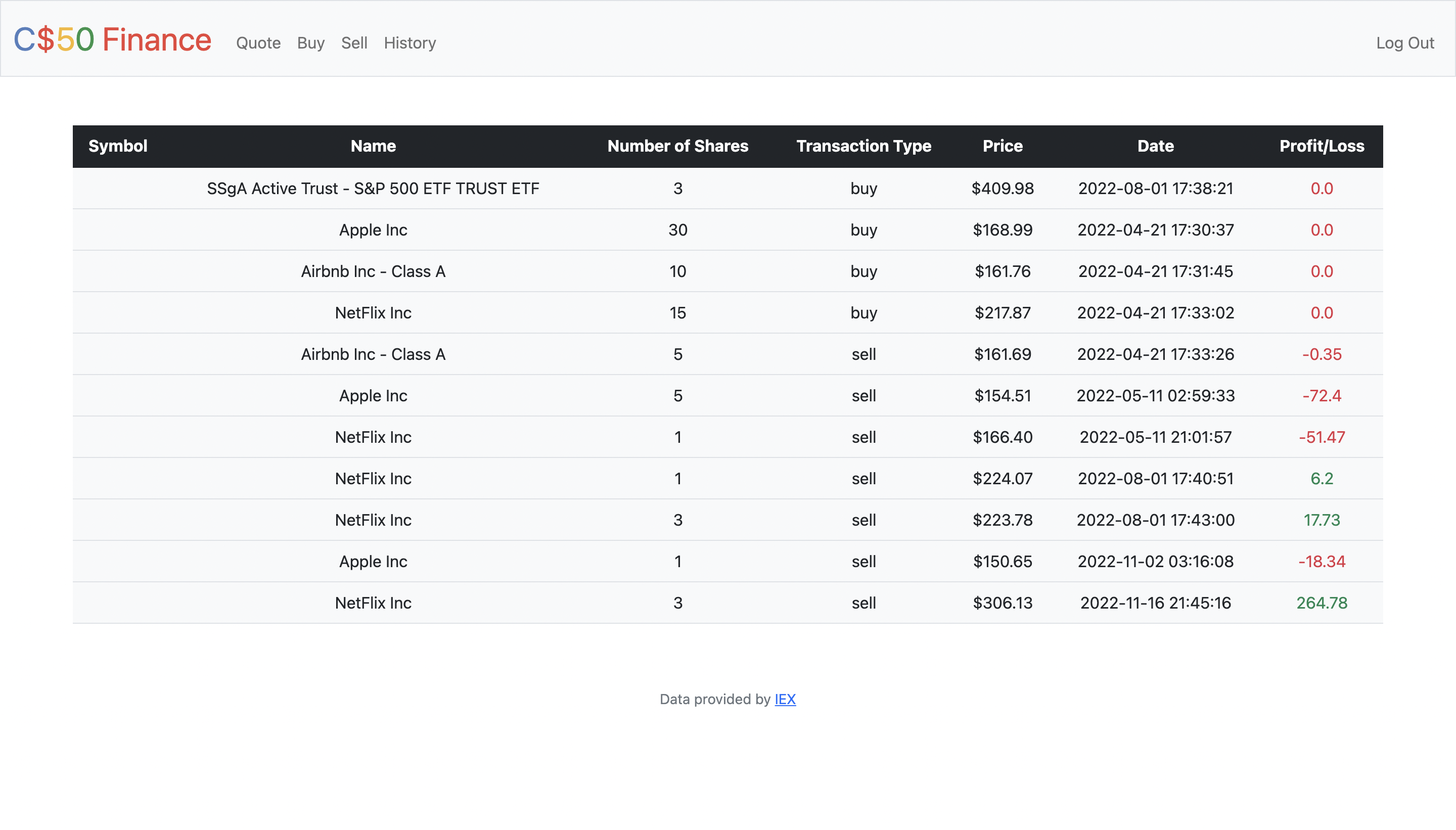Click the Price column header
Image resolution: width=1456 pixels, height=830 pixels.
coord(1002,146)
